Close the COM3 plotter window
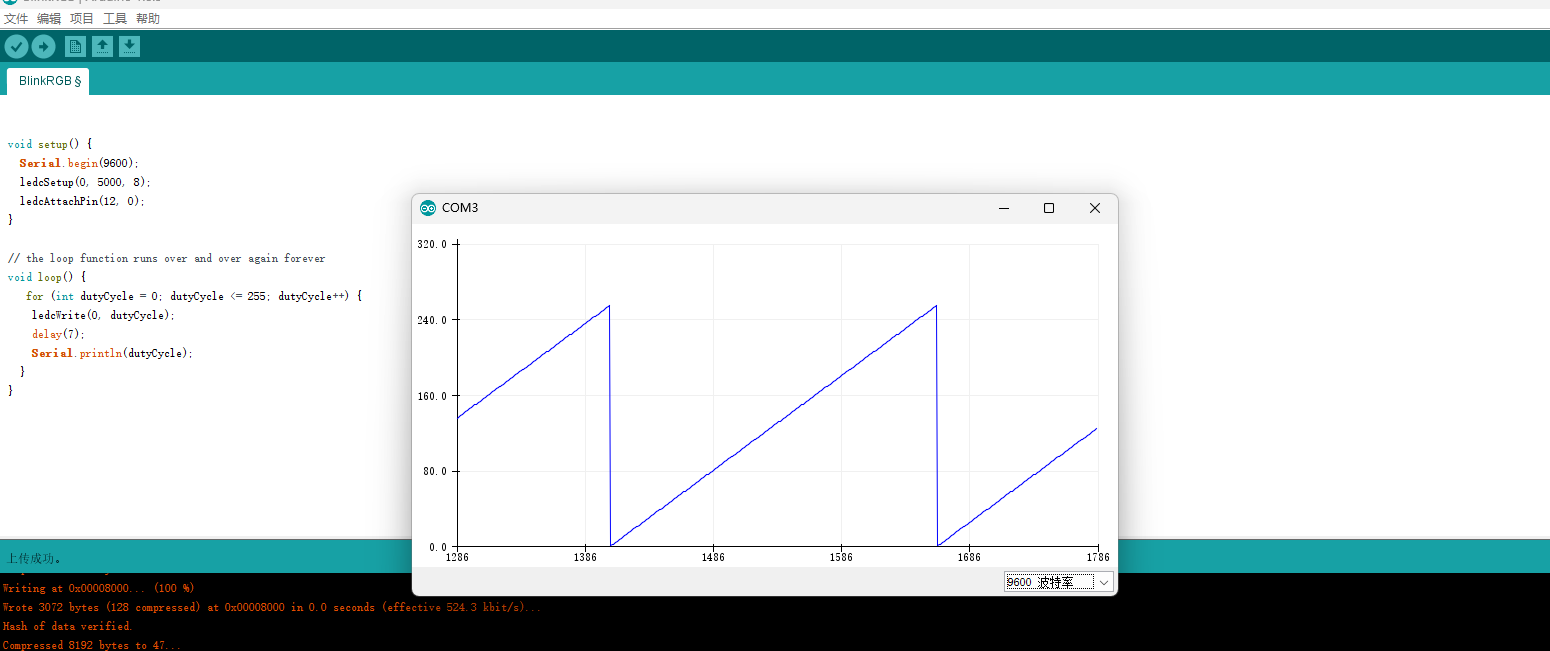1550x651 pixels. click(1095, 208)
